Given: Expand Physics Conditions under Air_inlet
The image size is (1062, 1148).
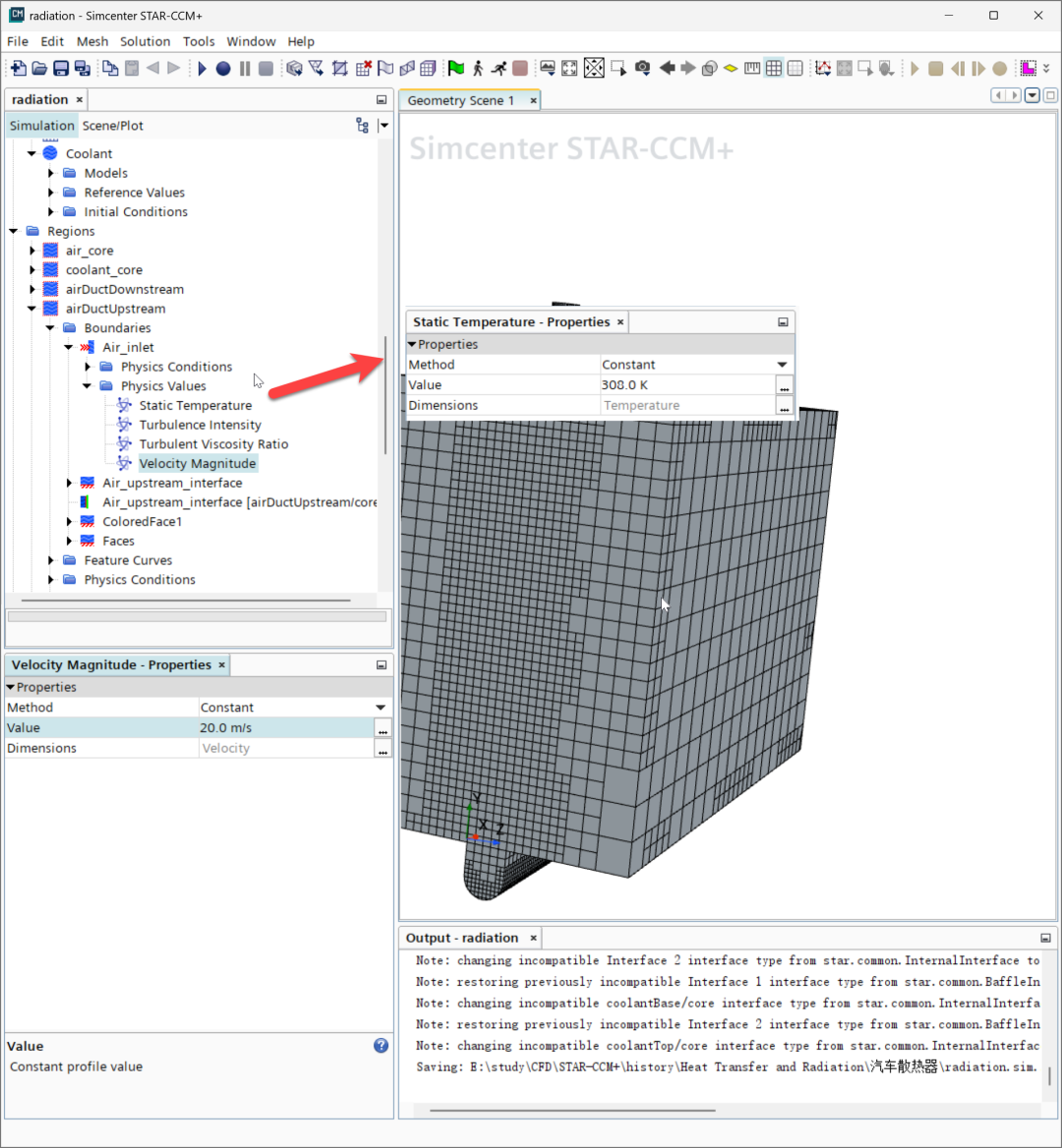Looking at the screenshot, I should tap(88, 367).
